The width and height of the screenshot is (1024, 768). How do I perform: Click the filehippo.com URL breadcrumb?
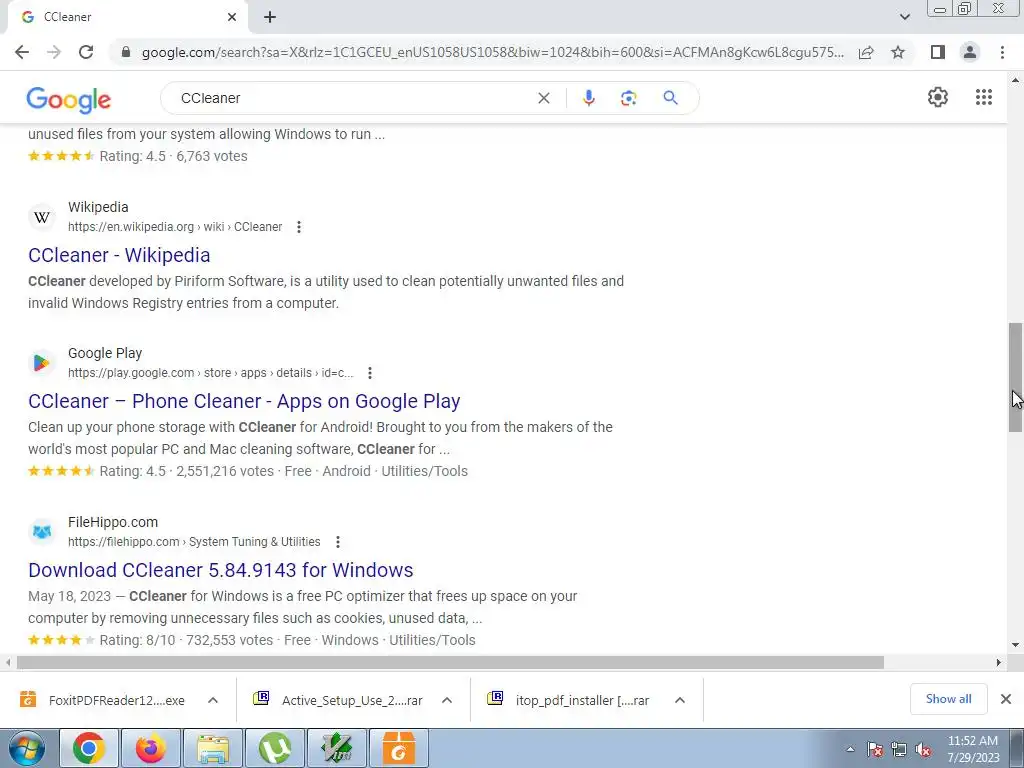(x=194, y=542)
